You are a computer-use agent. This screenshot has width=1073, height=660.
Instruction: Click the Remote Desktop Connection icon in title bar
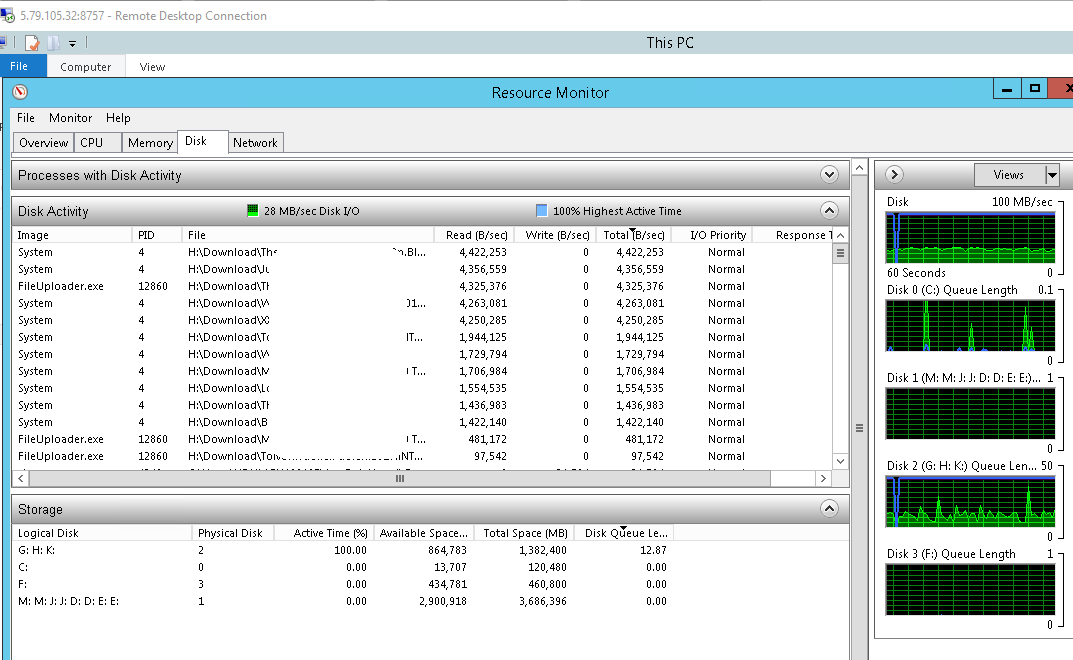click(8, 16)
